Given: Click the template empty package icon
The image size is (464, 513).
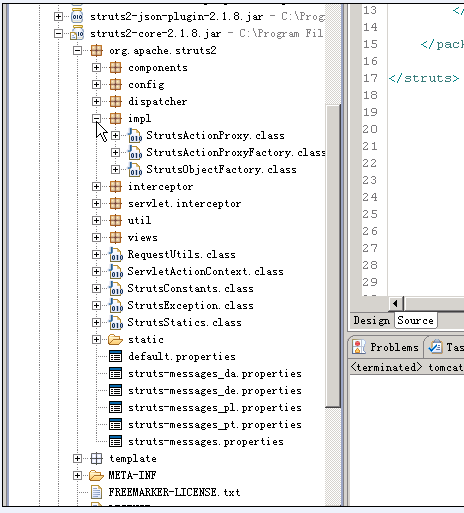Looking at the screenshot, I should (96, 458).
